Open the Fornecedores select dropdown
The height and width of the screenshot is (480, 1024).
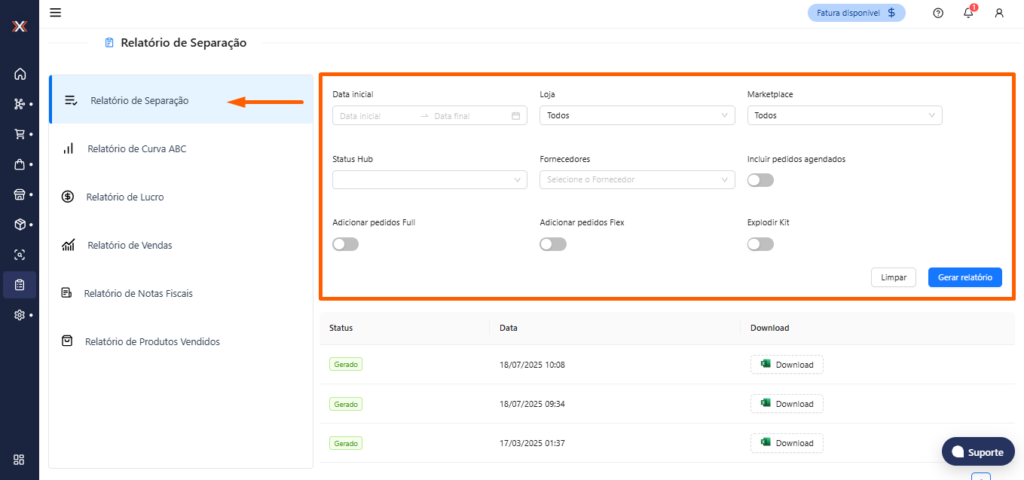point(637,180)
